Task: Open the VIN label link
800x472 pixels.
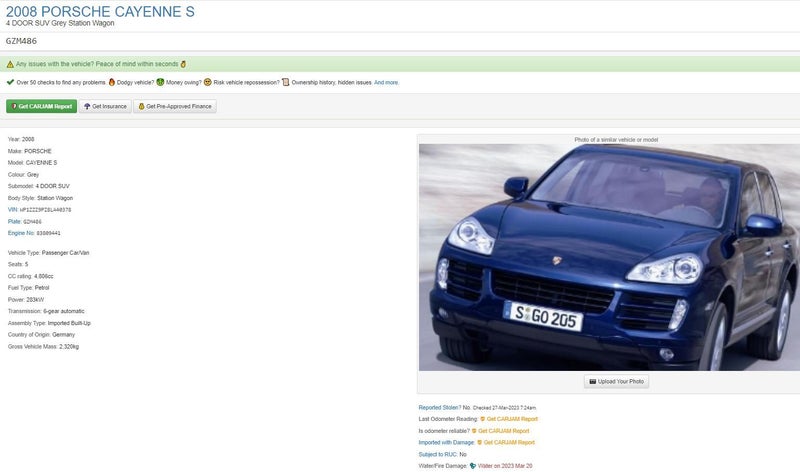Action: point(12,209)
